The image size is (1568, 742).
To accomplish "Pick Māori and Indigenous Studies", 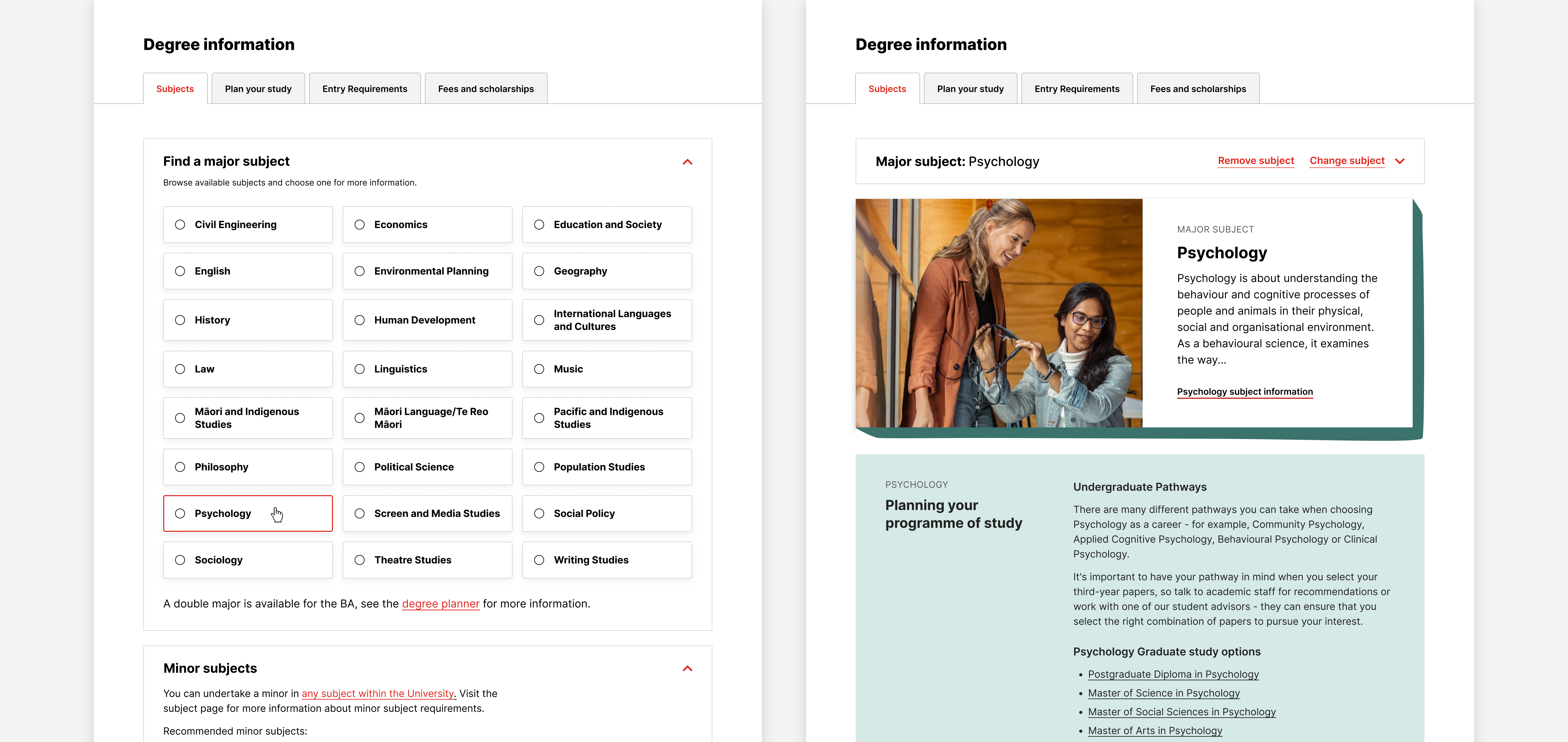I will pyautogui.click(x=248, y=418).
